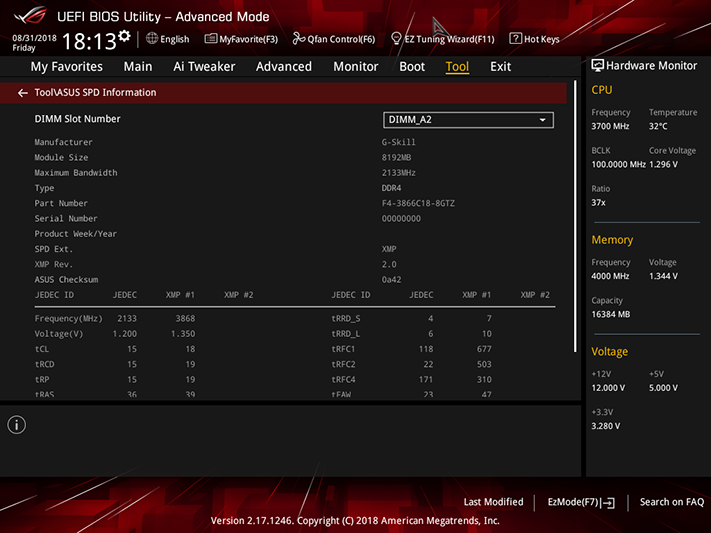Open Search on FAQ

click(x=672, y=502)
